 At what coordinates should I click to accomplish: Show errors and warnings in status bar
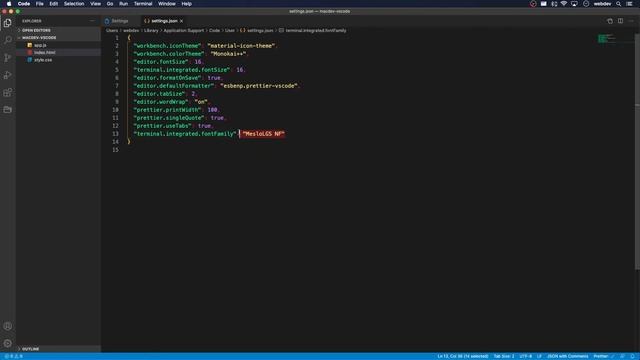pyautogui.click(x=13, y=356)
